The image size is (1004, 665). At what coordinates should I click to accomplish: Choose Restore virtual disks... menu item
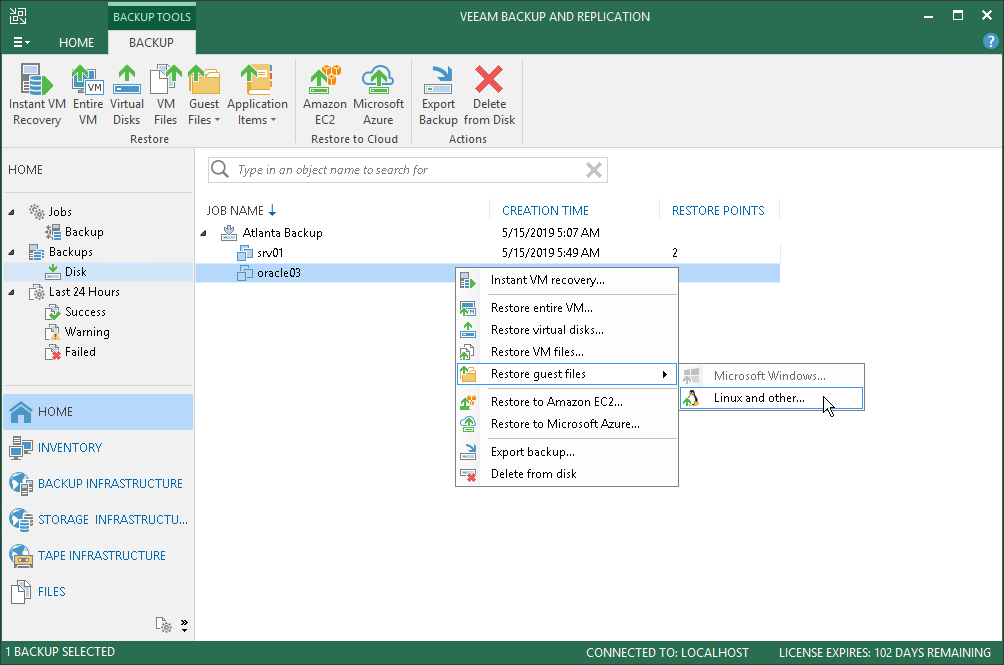click(567, 330)
